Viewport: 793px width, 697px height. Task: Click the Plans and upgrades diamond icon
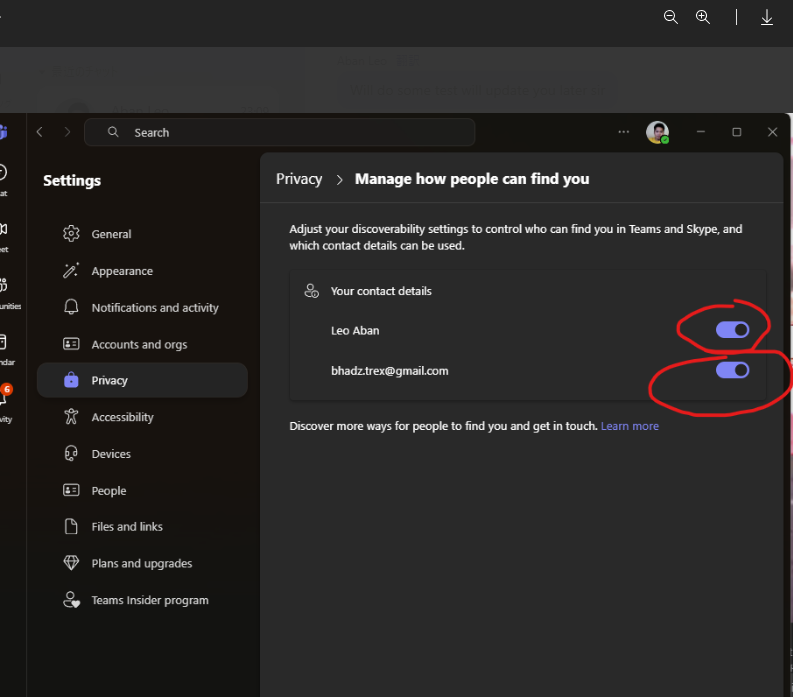pos(71,563)
